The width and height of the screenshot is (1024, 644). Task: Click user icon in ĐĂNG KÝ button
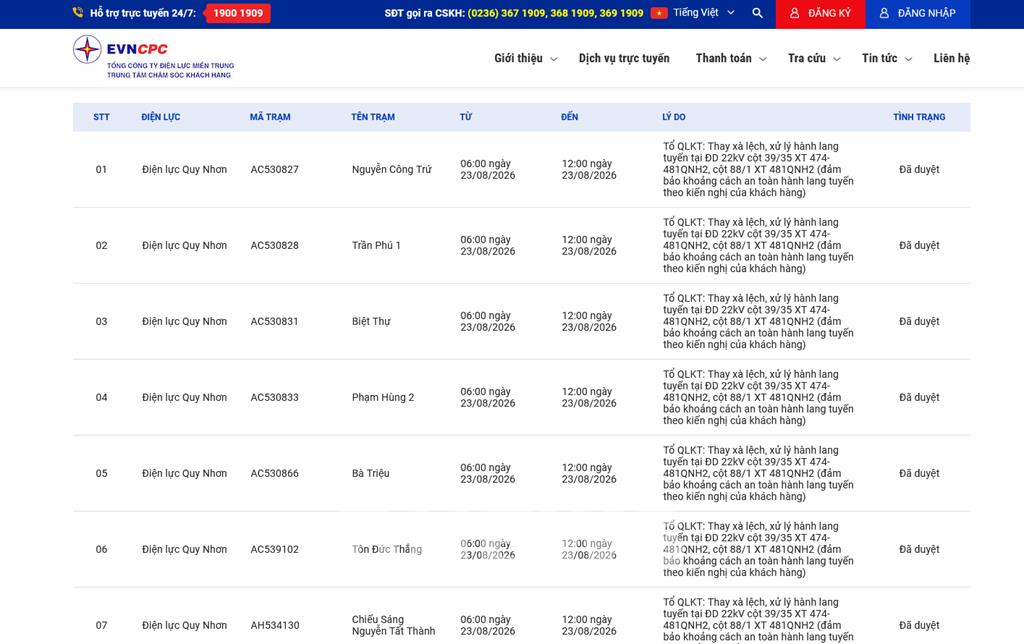(x=794, y=13)
